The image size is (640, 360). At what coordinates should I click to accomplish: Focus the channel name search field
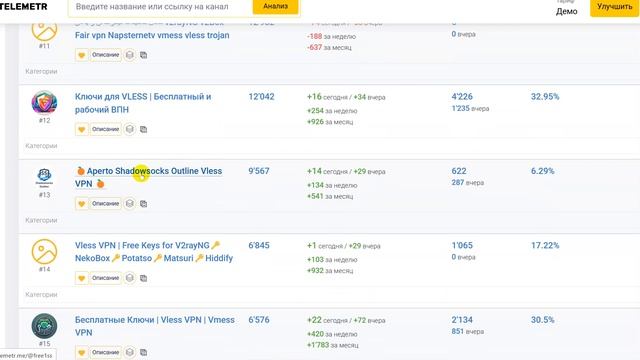160,7
